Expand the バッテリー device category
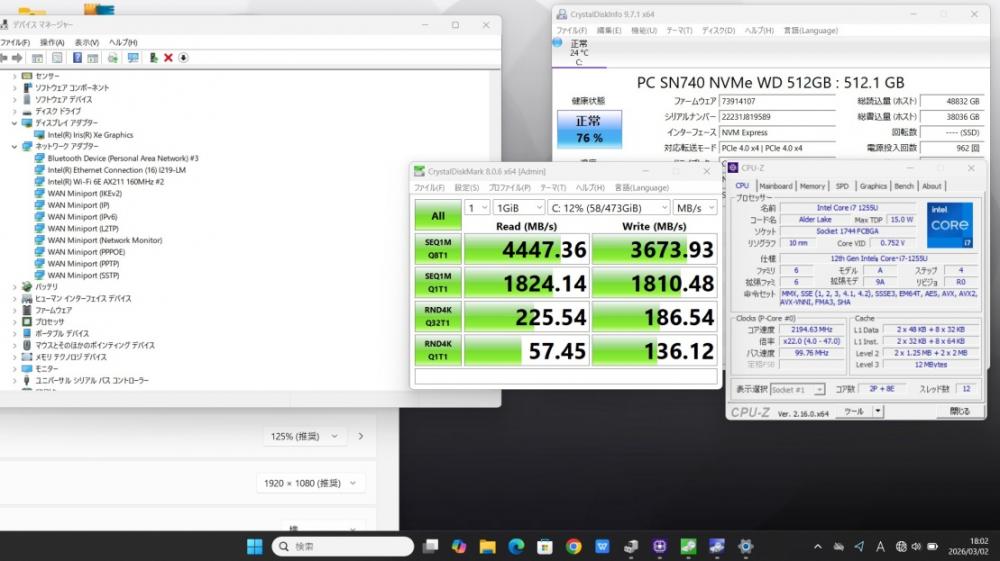This screenshot has height=561, width=1000. tap(14, 287)
